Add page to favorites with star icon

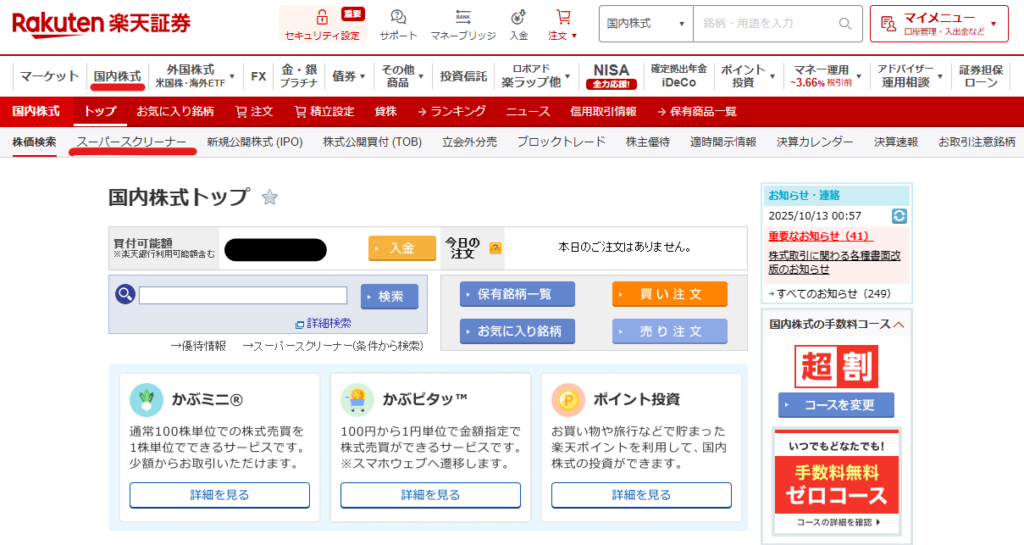point(269,197)
